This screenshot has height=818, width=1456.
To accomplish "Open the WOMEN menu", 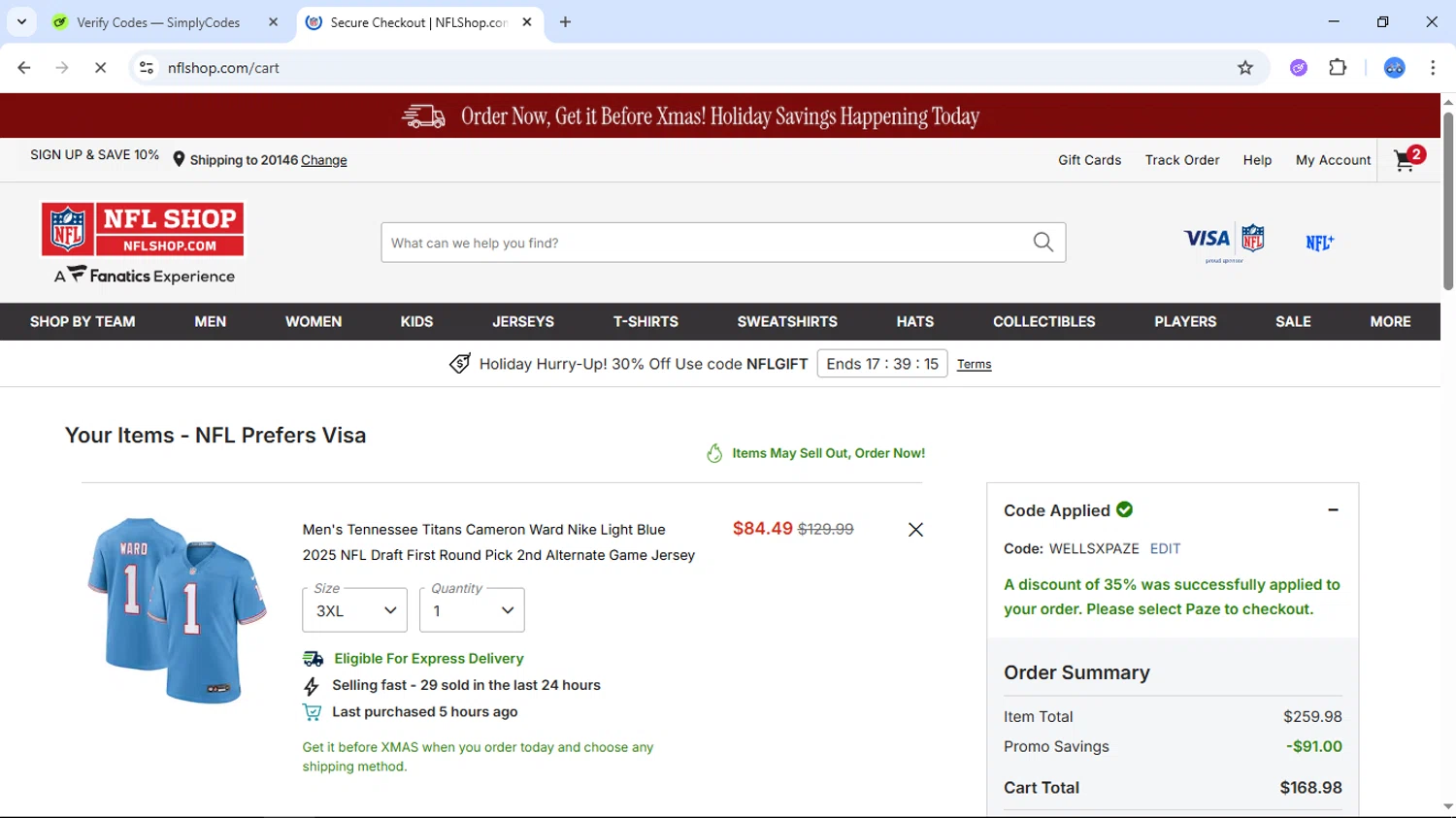I will point(314,321).
